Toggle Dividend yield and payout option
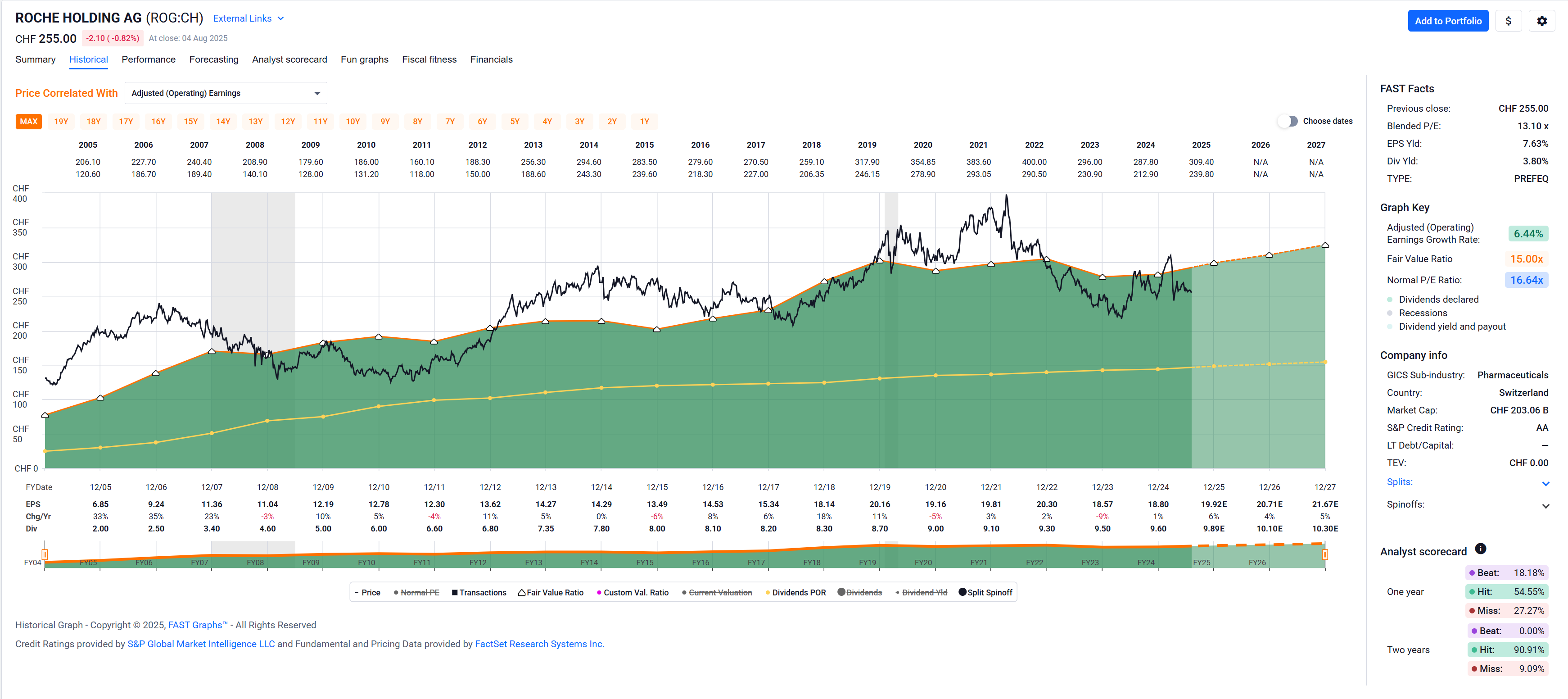The height and width of the screenshot is (699, 1568). coord(1446,327)
